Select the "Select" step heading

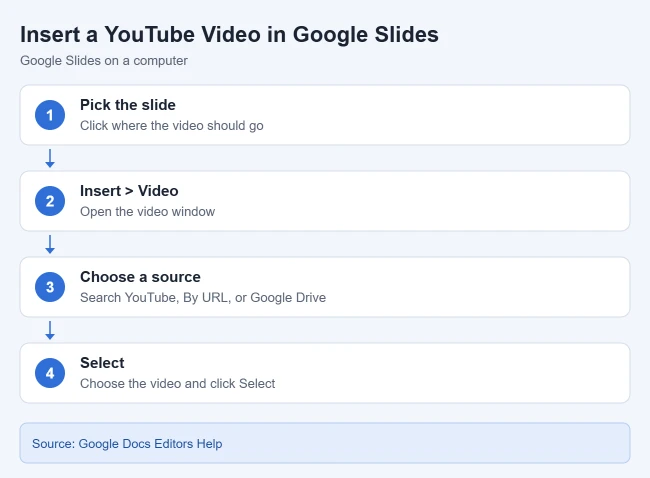point(102,363)
